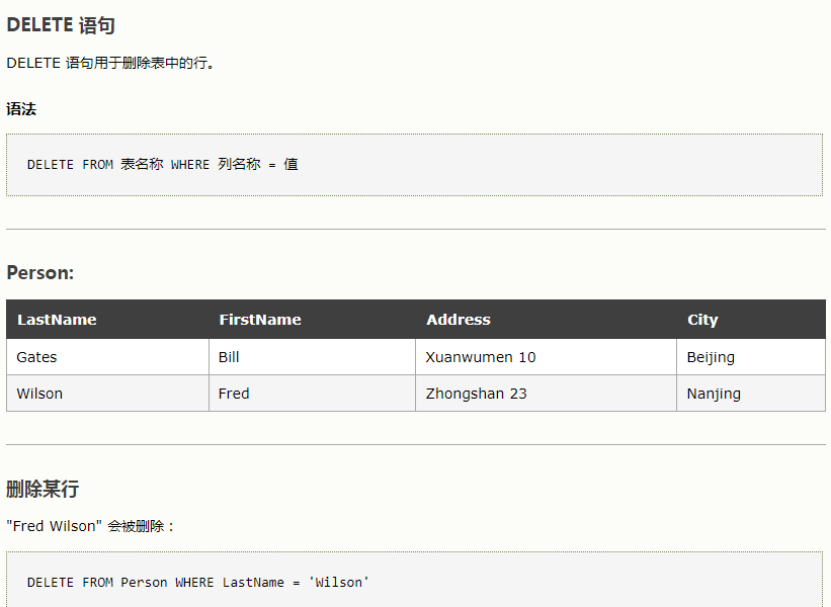Select the Nanjing city cell
Screen dimensions: 831x607
click(751, 393)
